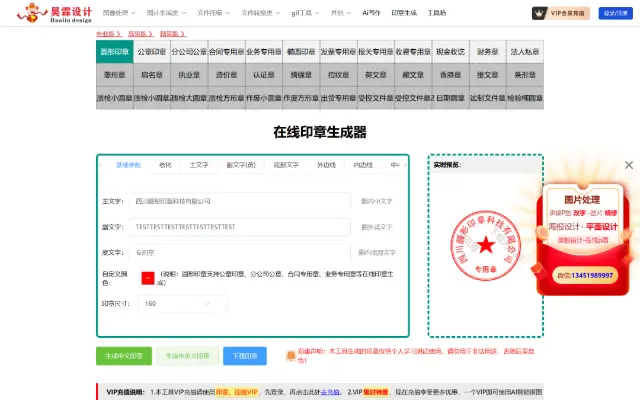Click the 生成中英文印章 button
Viewport: 640px width, 400px height.
[x=187, y=356]
